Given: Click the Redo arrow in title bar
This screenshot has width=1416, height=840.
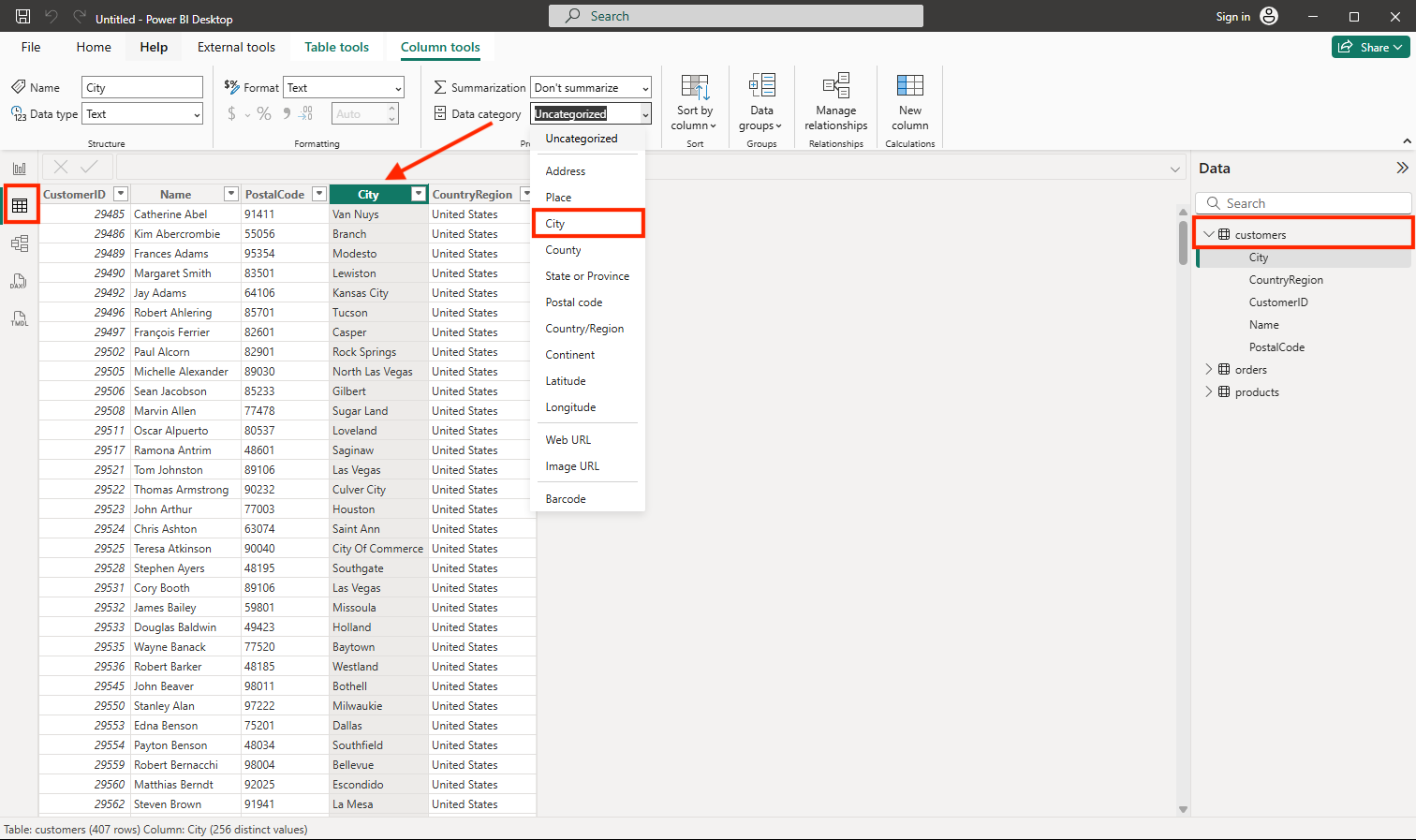Looking at the screenshot, I should tap(78, 16).
